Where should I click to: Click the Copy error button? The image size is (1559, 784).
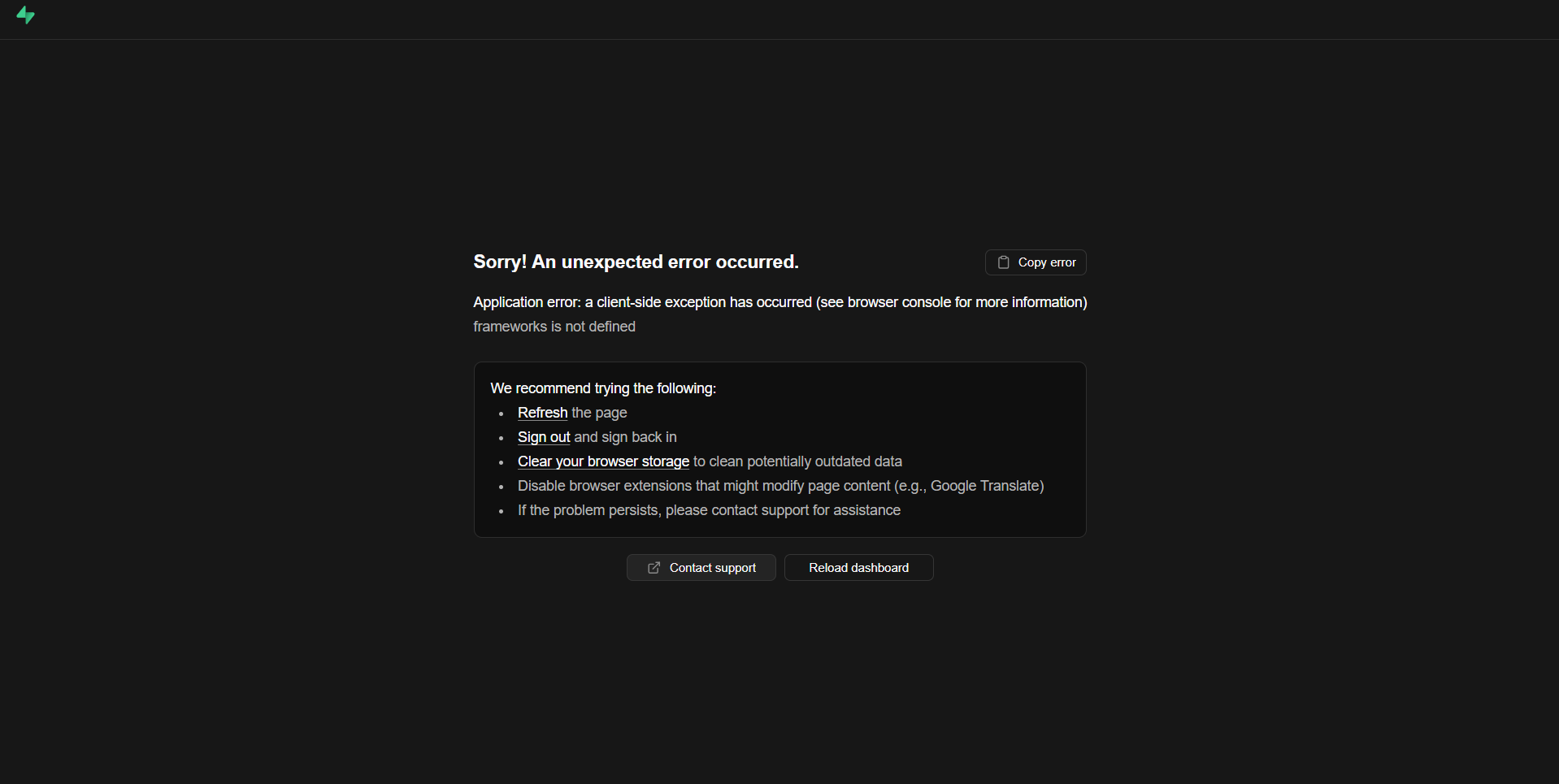(x=1036, y=262)
